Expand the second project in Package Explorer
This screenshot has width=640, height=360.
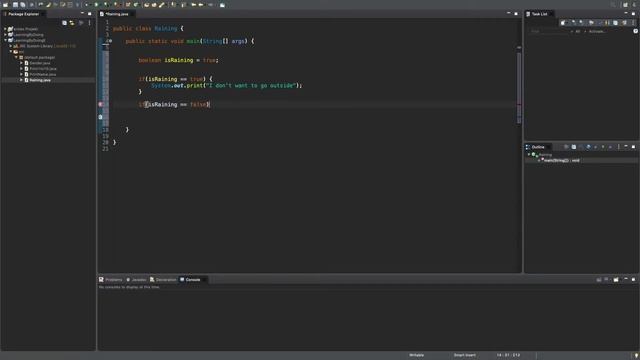[x=5, y=35]
